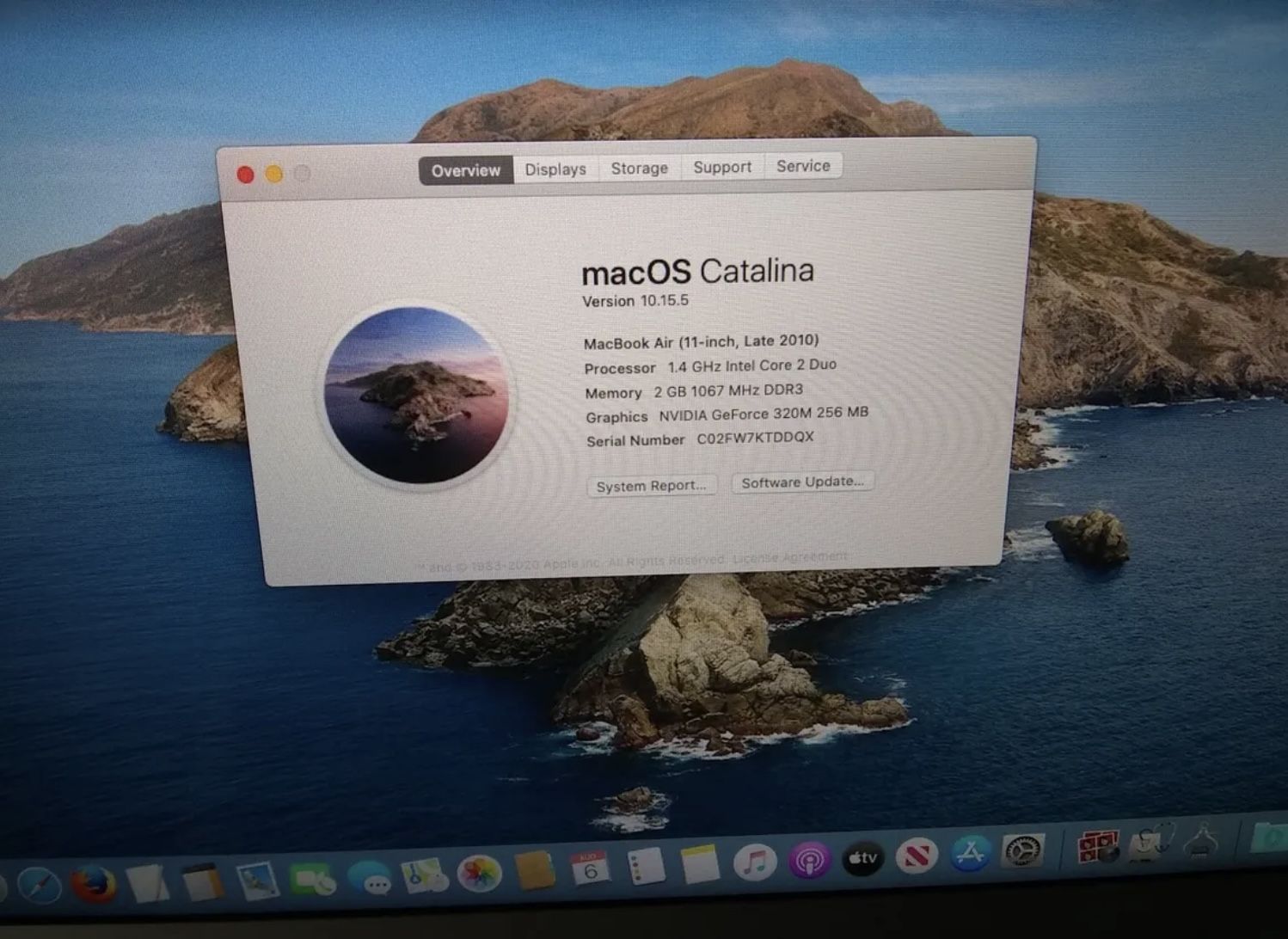Open System Preferences gear icon

click(1023, 850)
